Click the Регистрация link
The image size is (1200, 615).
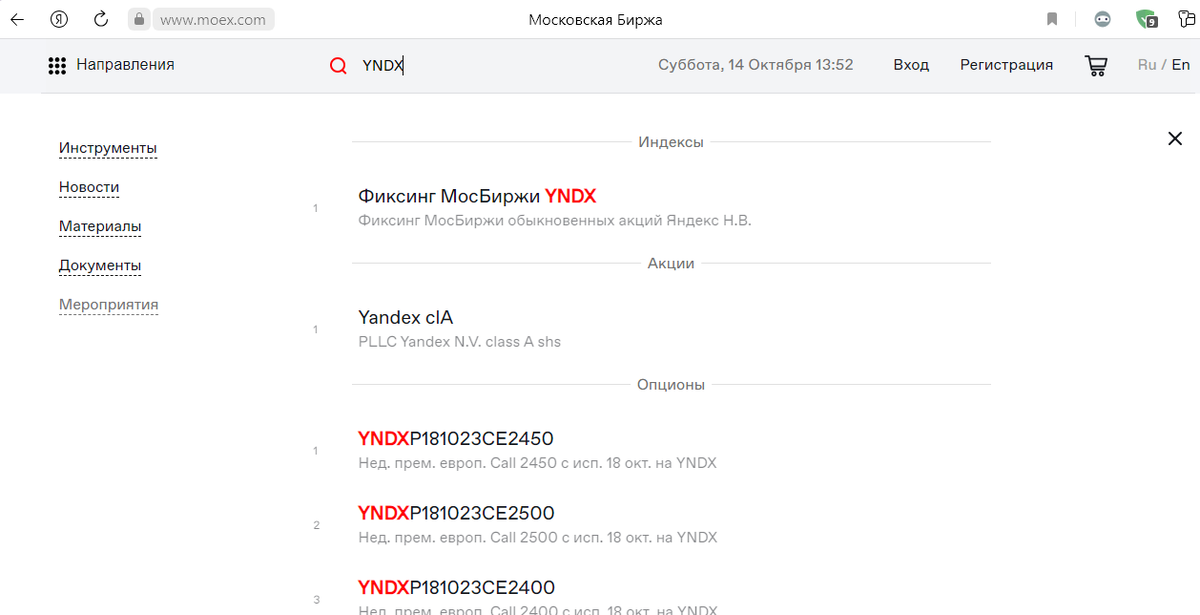[x=1006, y=64]
